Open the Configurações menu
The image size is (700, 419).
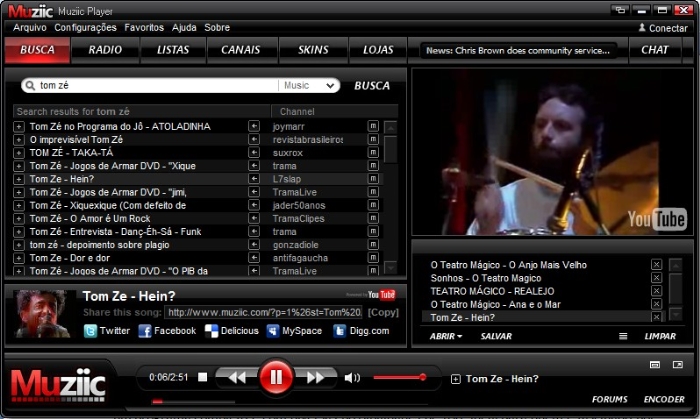pyautogui.click(x=85, y=28)
